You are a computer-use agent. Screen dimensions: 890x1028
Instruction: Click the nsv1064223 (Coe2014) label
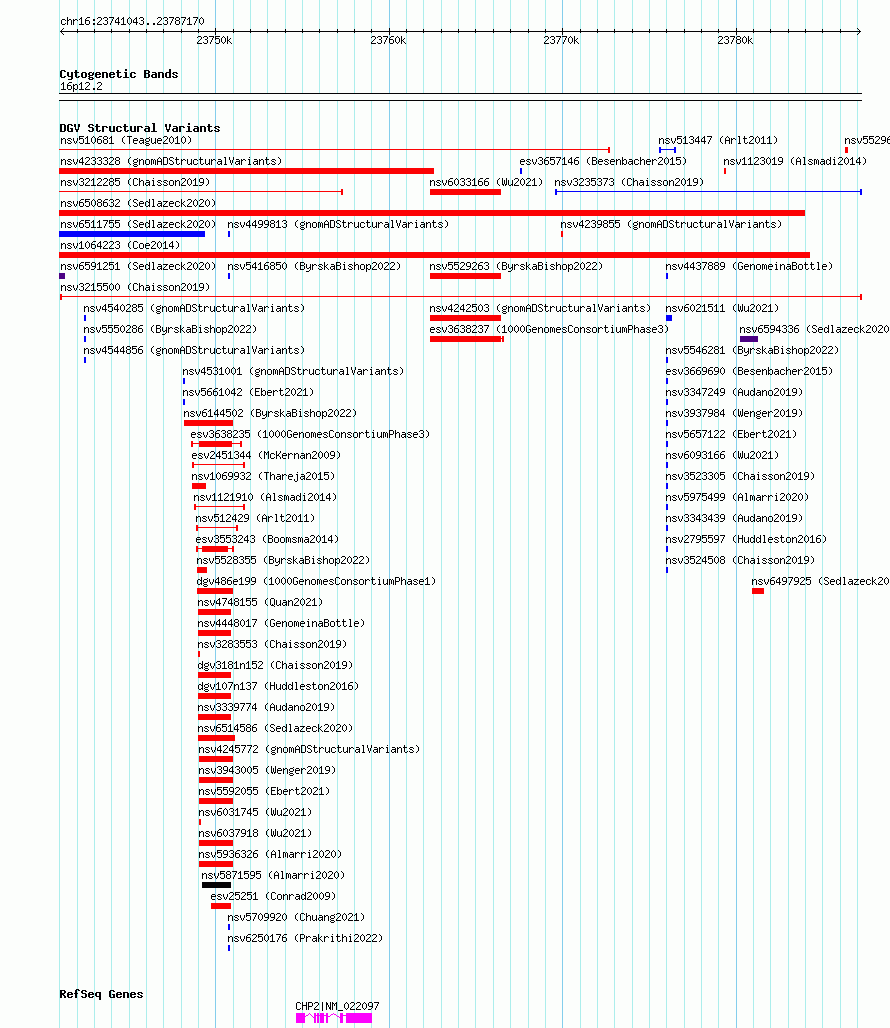(x=120, y=245)
